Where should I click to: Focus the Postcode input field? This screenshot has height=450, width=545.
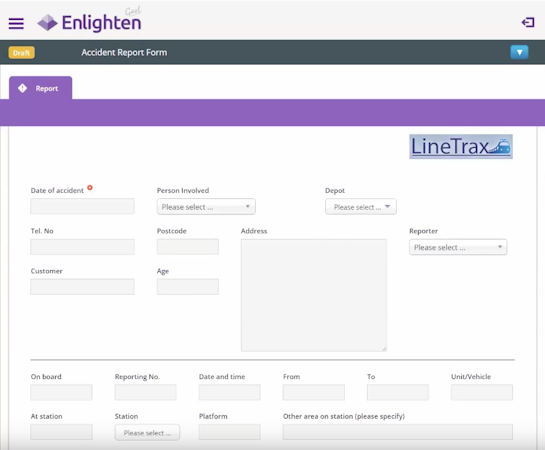(x=188, y=247)
